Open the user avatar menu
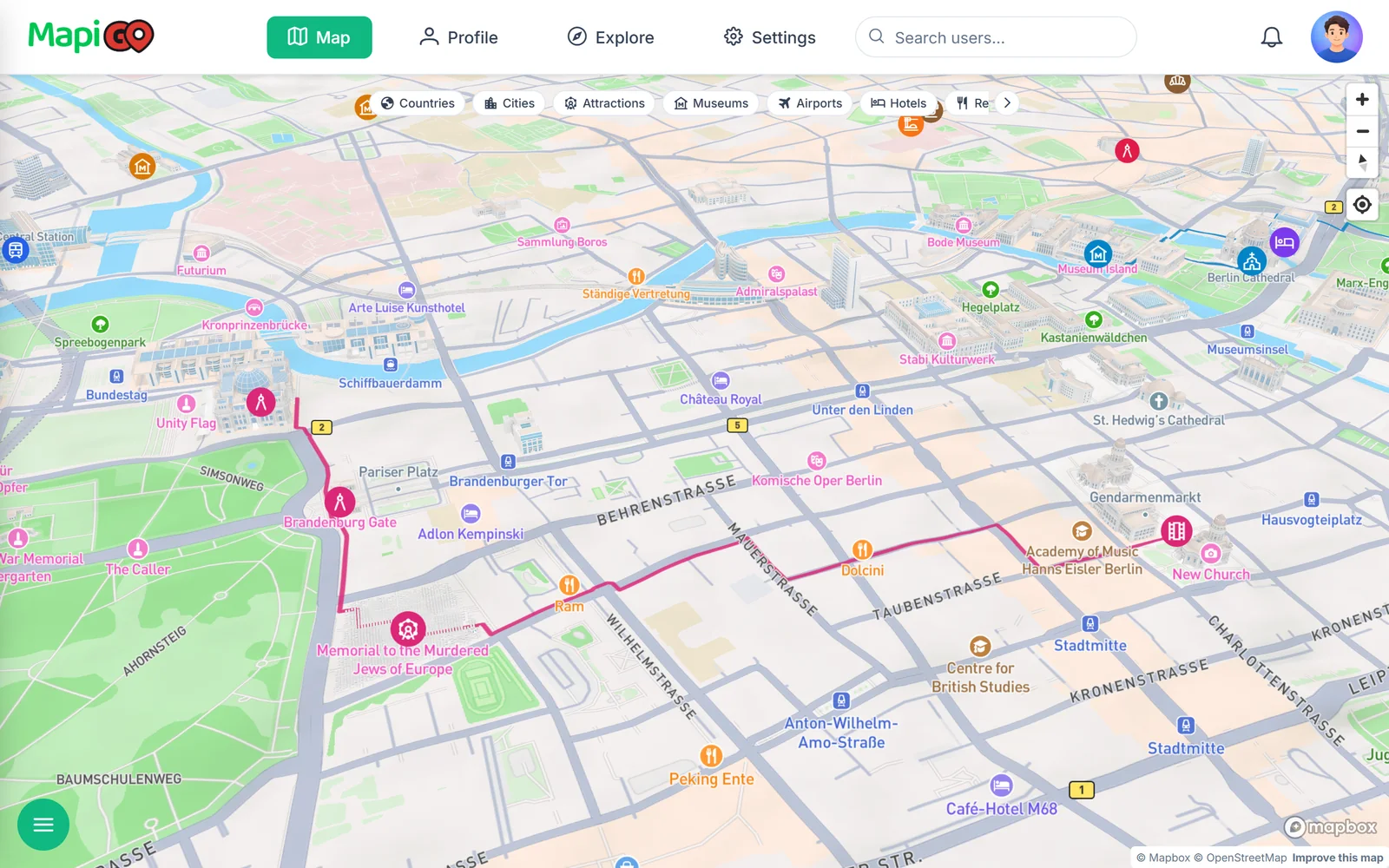This screenshot has width=1389, height=868. coord(1337,37)
